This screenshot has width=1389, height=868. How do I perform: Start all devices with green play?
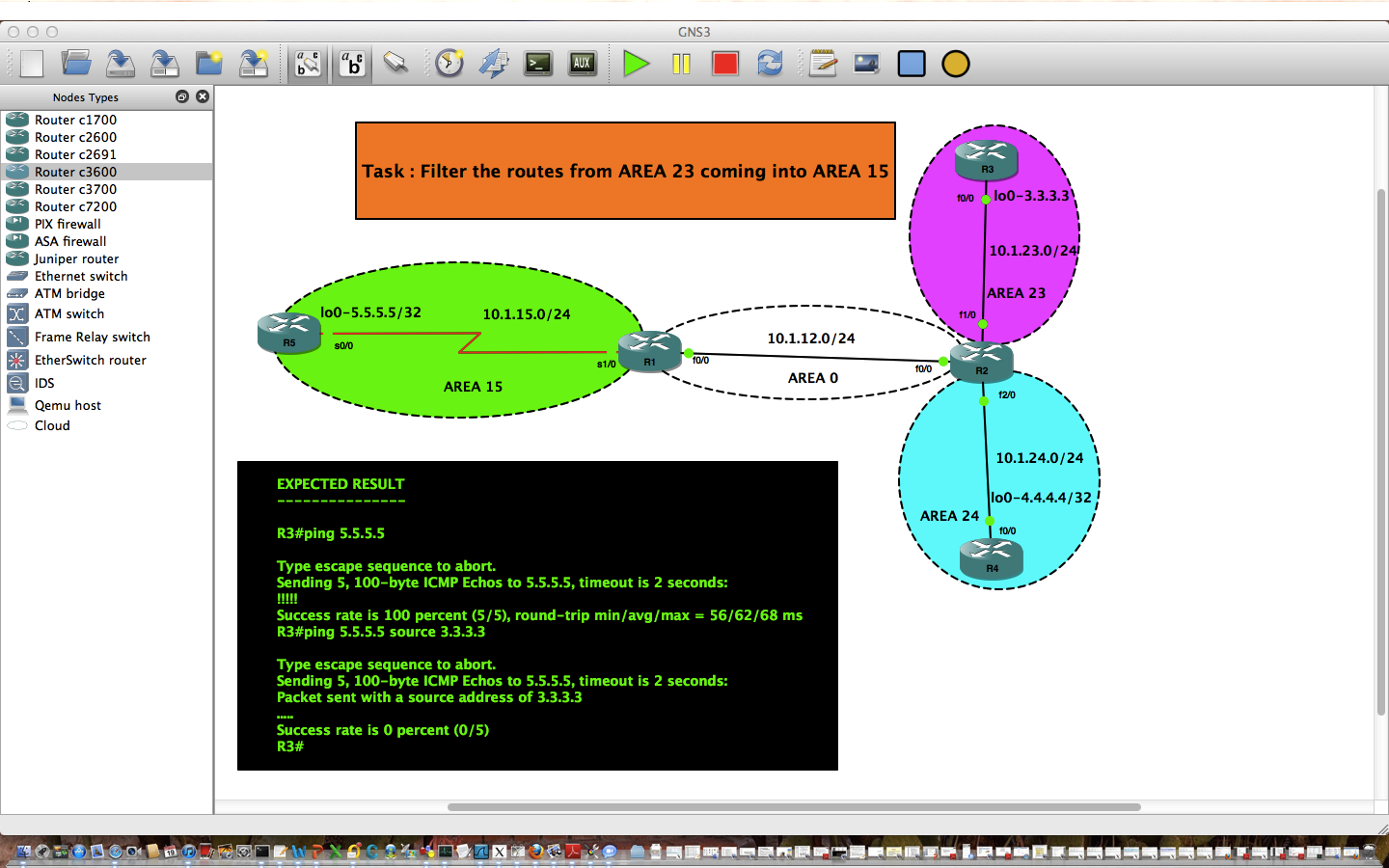pos(636,64)
